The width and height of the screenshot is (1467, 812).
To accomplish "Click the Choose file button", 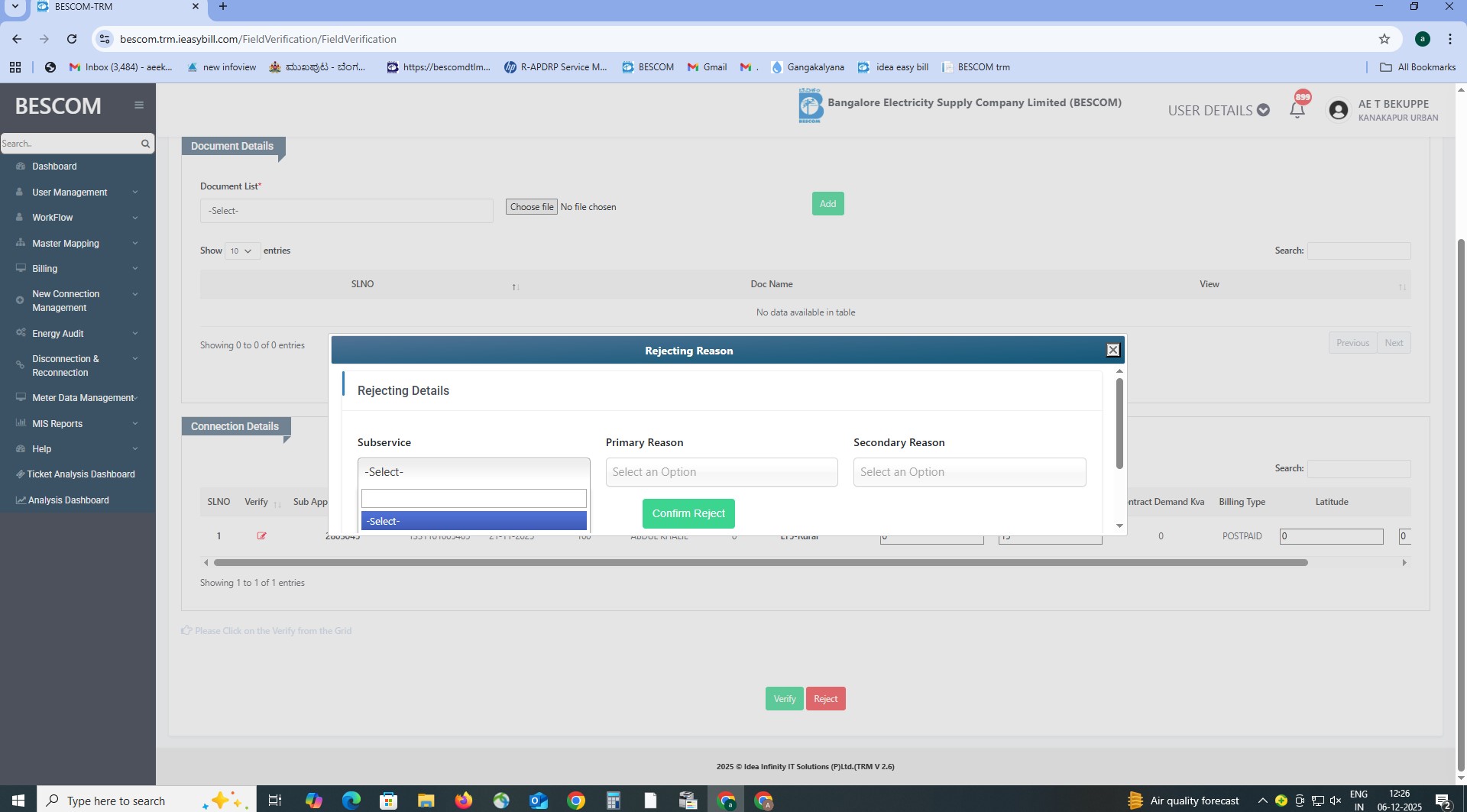I will 532,207.
